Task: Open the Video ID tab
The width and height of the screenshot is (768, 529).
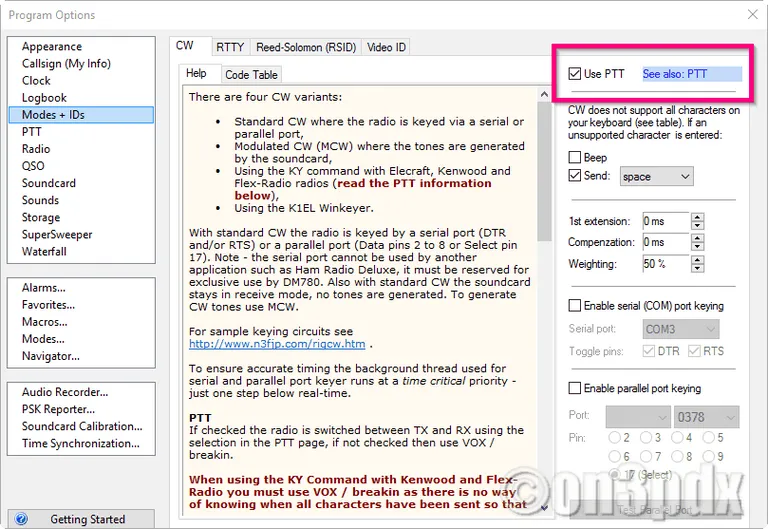Action: tap(386, 47)
